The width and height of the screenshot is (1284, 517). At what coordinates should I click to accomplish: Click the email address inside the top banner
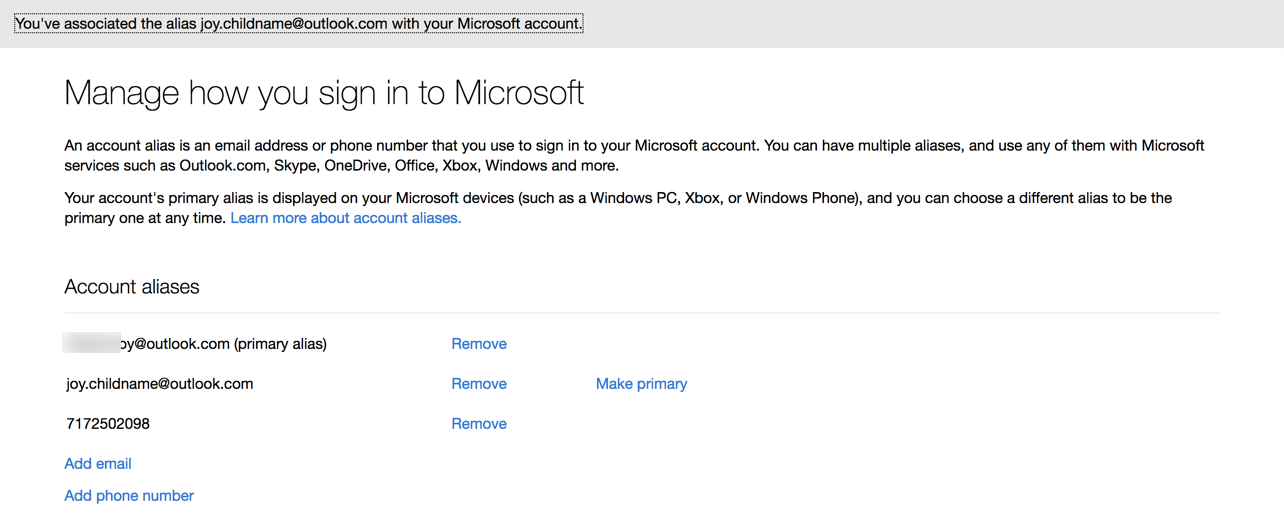coord(293,23)
